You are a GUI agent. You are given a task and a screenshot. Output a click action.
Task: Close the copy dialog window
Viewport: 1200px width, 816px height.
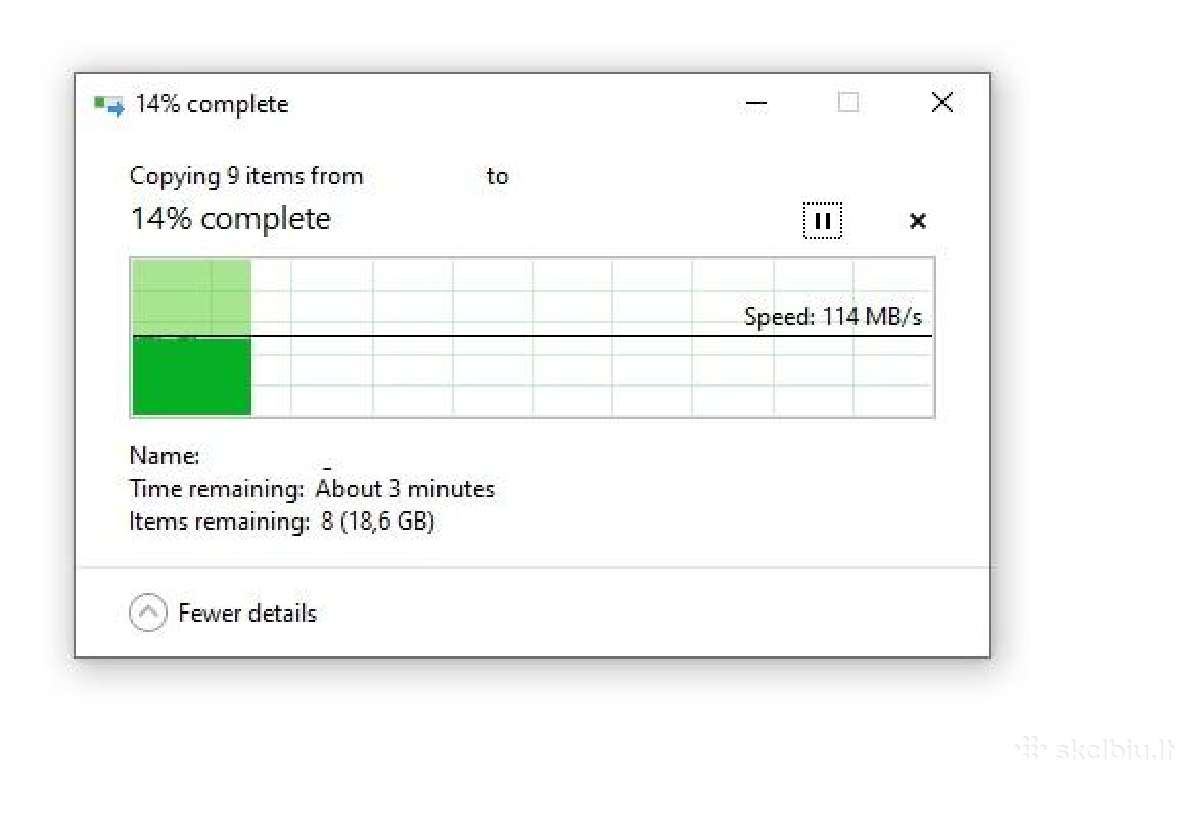point(941,102)
